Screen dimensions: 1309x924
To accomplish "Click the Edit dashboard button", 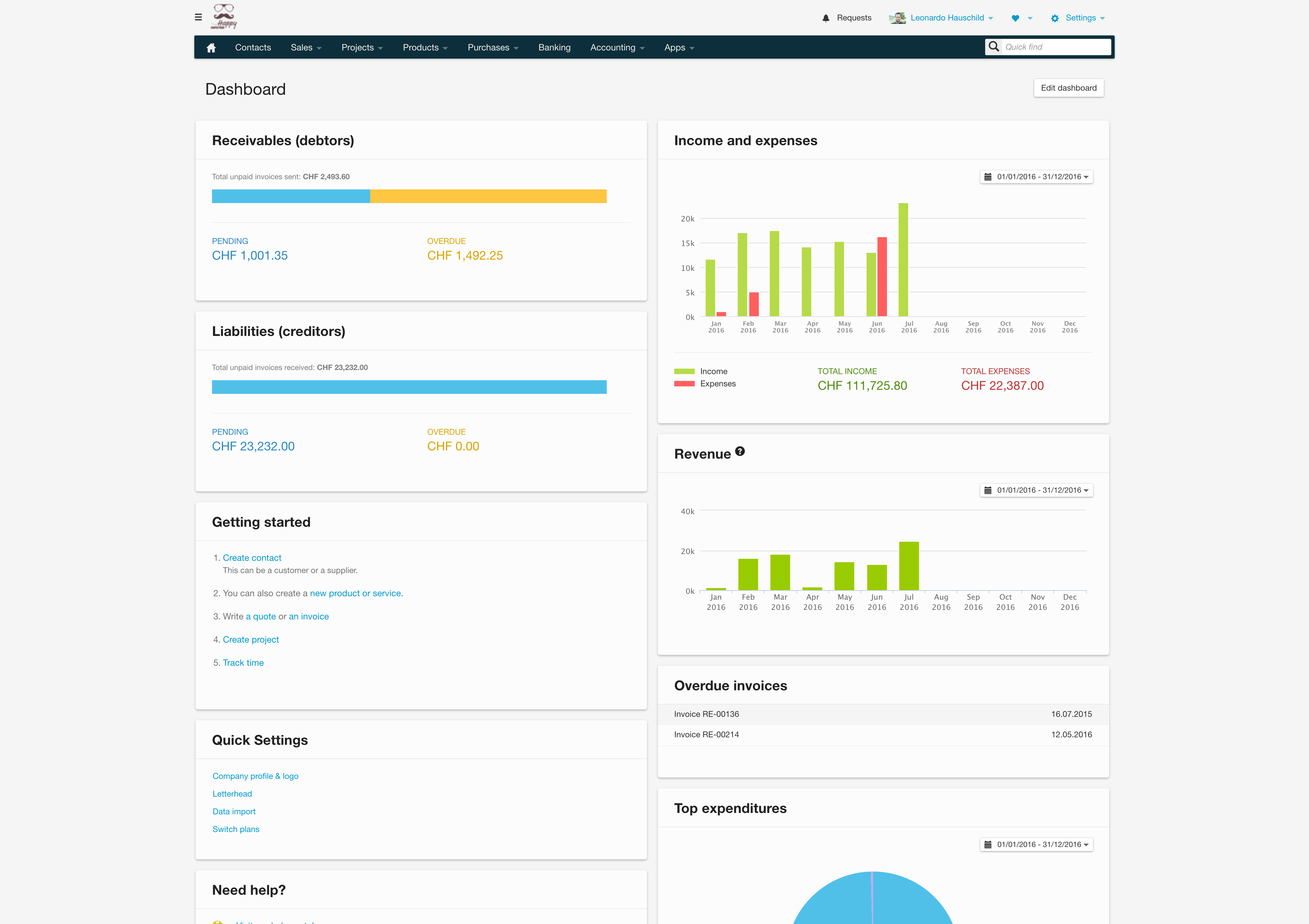I will pos(1068,88).
